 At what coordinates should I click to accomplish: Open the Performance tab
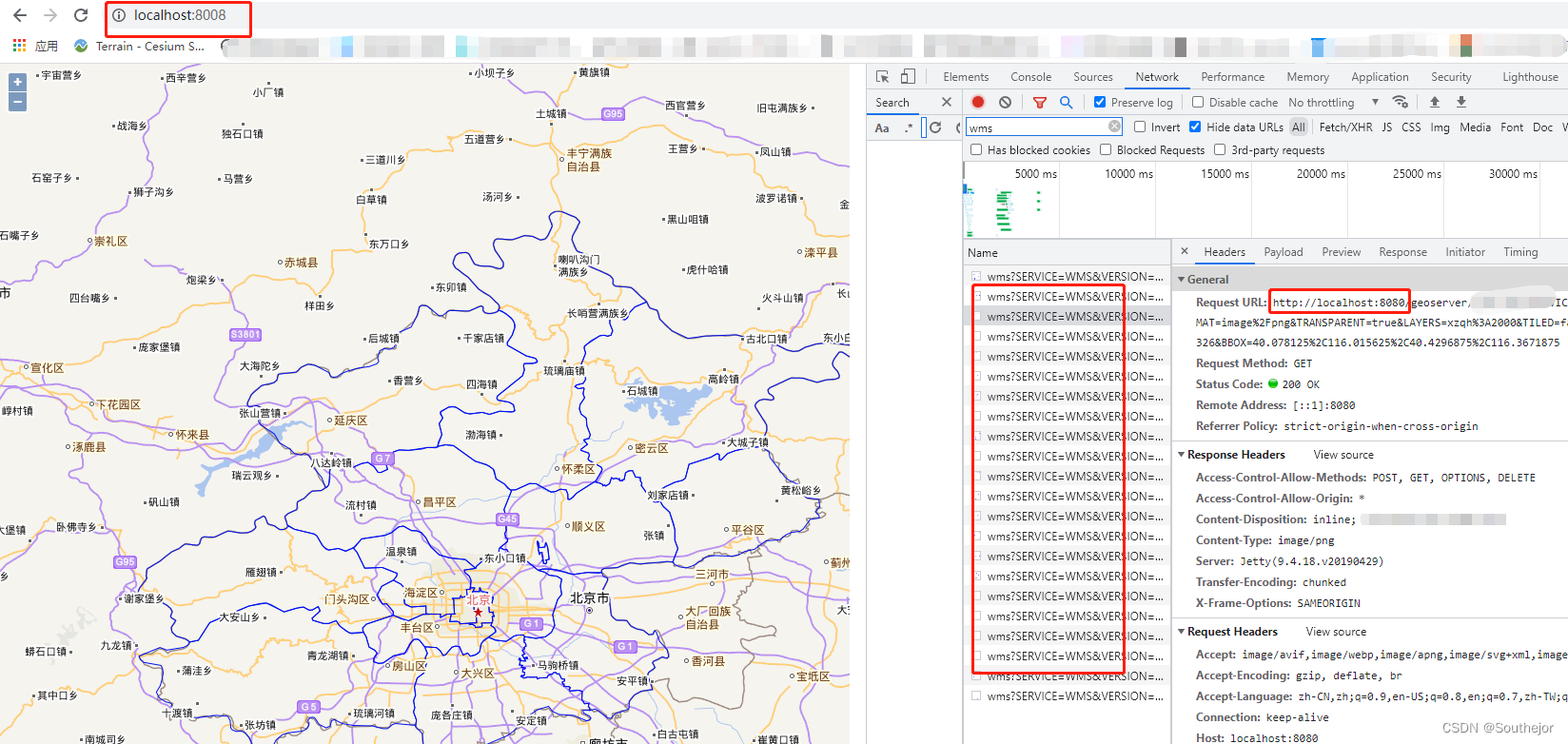pyautogui.click(x=1232, y=77)
